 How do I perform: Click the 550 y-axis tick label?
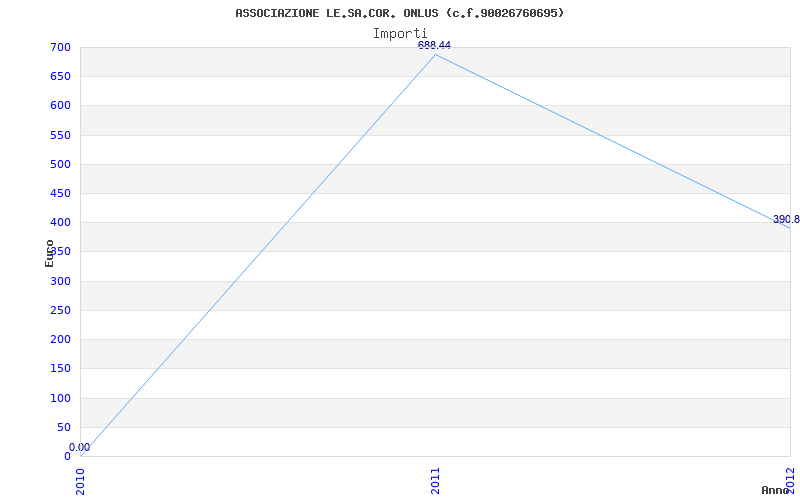[60, 135]
